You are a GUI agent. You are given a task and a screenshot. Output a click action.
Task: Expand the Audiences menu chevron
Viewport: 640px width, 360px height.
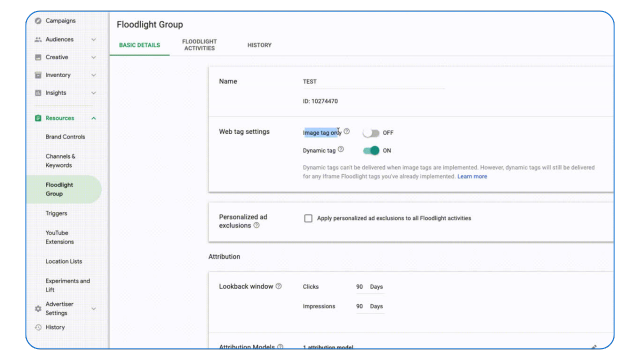click(x=93, y=40)
